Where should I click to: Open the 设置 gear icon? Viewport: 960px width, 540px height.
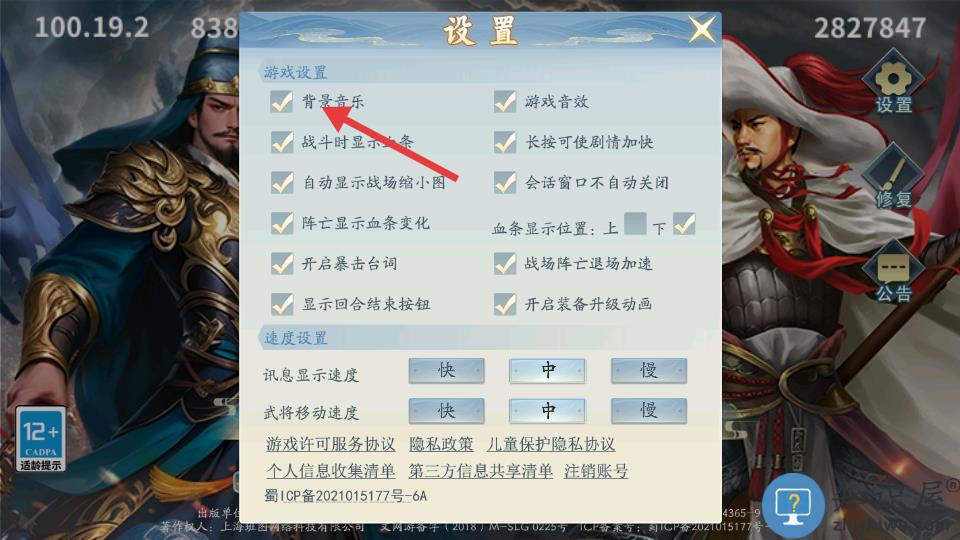coord(893,84)
